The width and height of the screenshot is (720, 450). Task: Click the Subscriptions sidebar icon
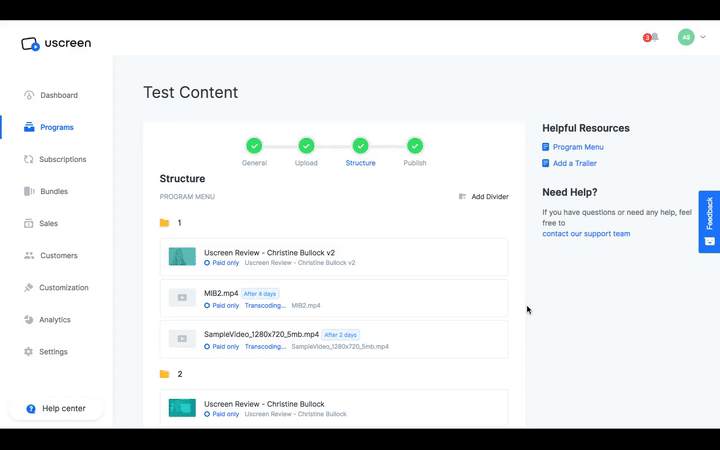(28, 159)
